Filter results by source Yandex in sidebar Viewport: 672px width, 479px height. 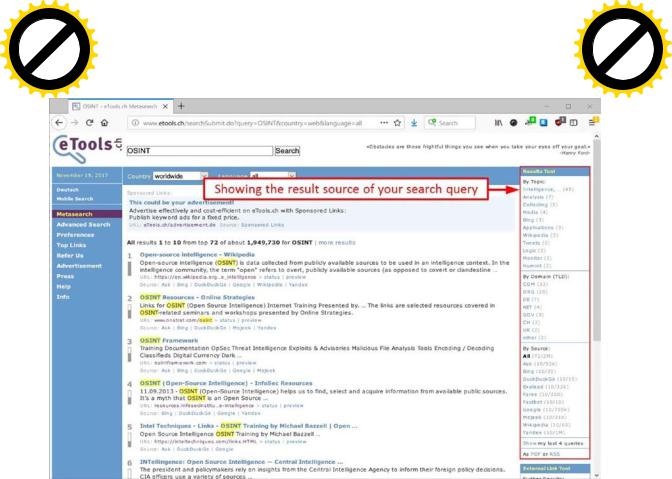(x=544, y=433)
